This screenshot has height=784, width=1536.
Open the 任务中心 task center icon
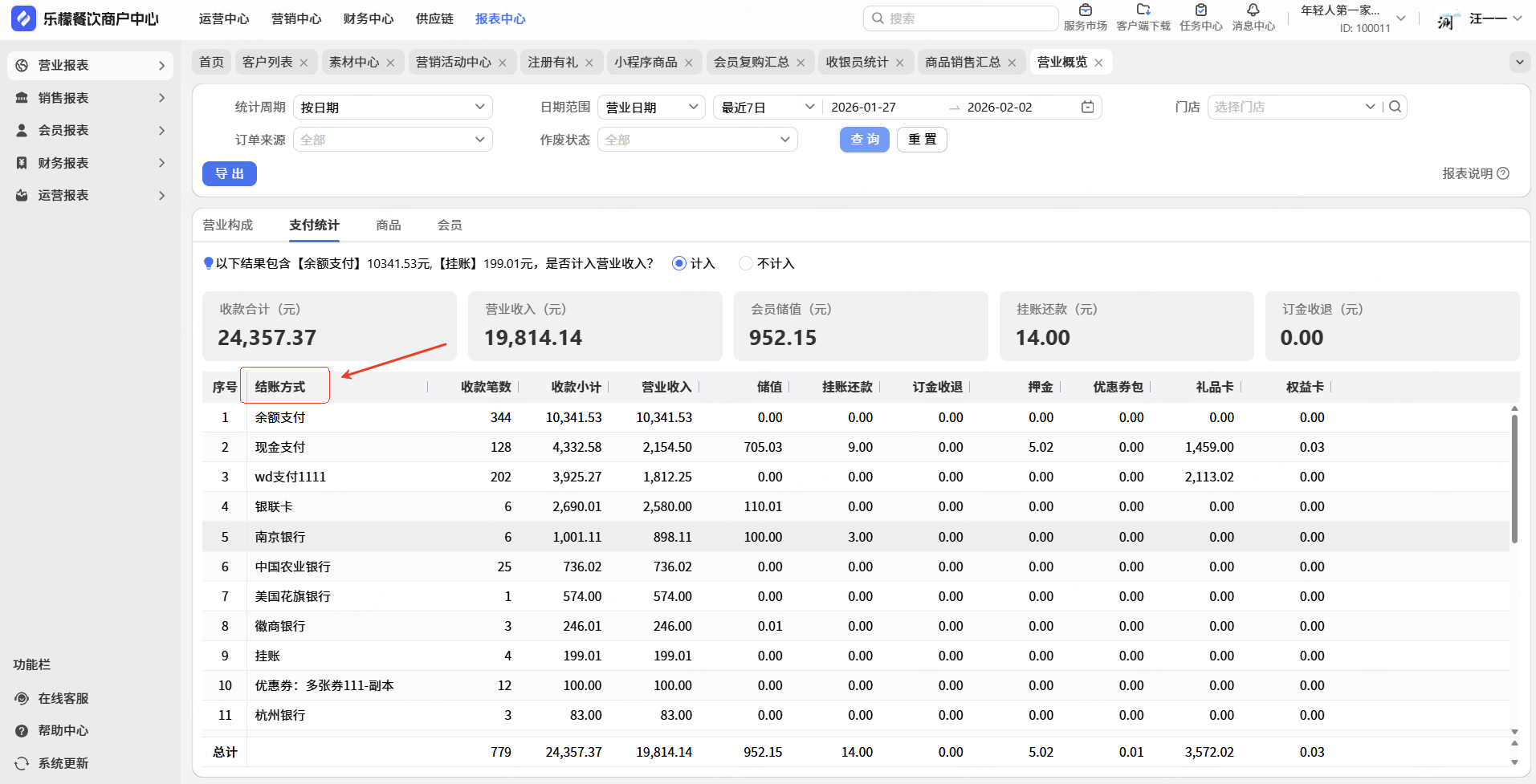1200,11
